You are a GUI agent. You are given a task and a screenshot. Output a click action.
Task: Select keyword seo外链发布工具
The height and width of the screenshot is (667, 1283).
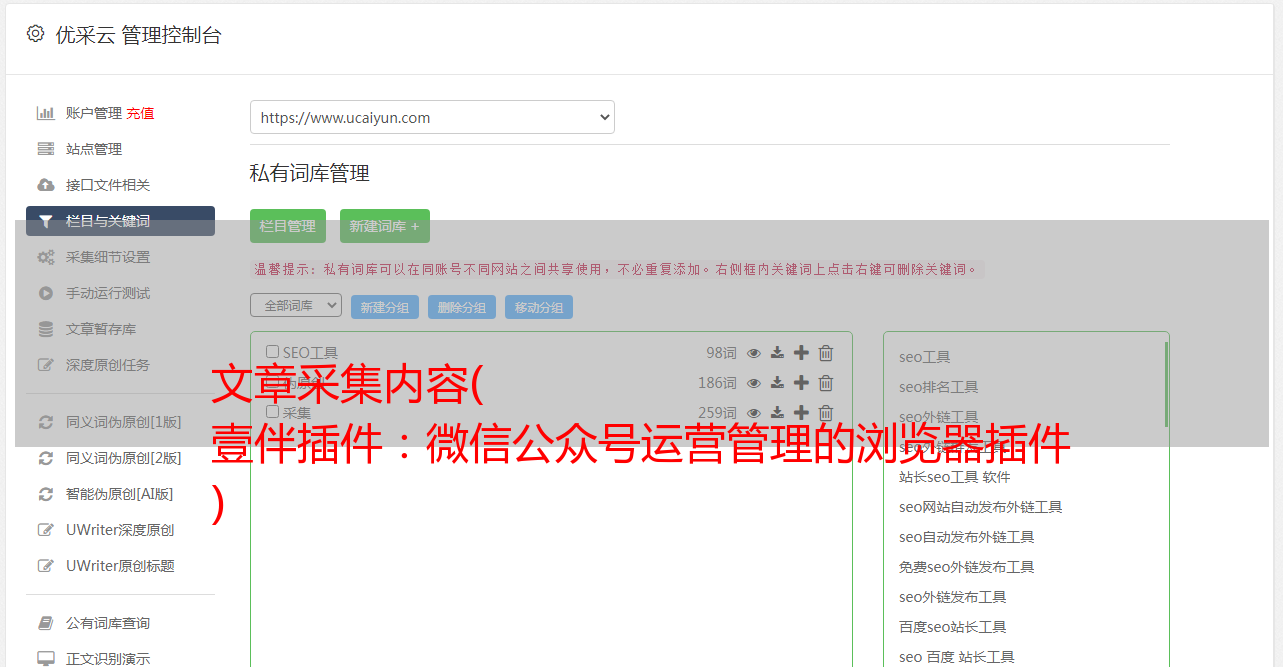pos(953,597)
